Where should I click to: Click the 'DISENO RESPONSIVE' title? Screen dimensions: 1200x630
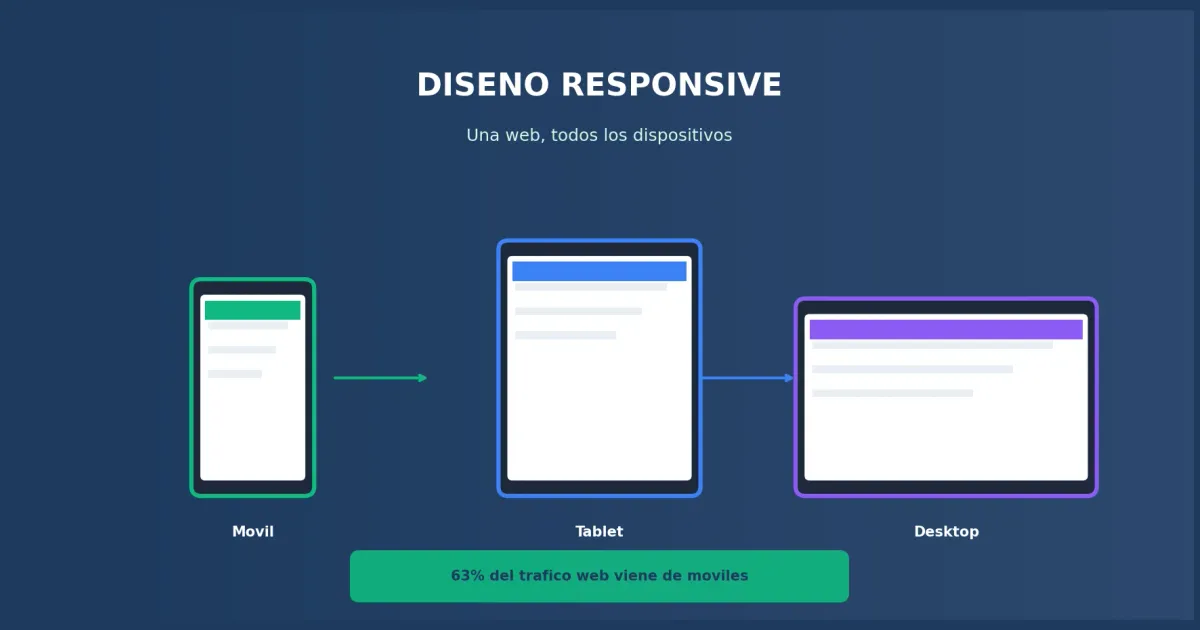pos(599,85)
